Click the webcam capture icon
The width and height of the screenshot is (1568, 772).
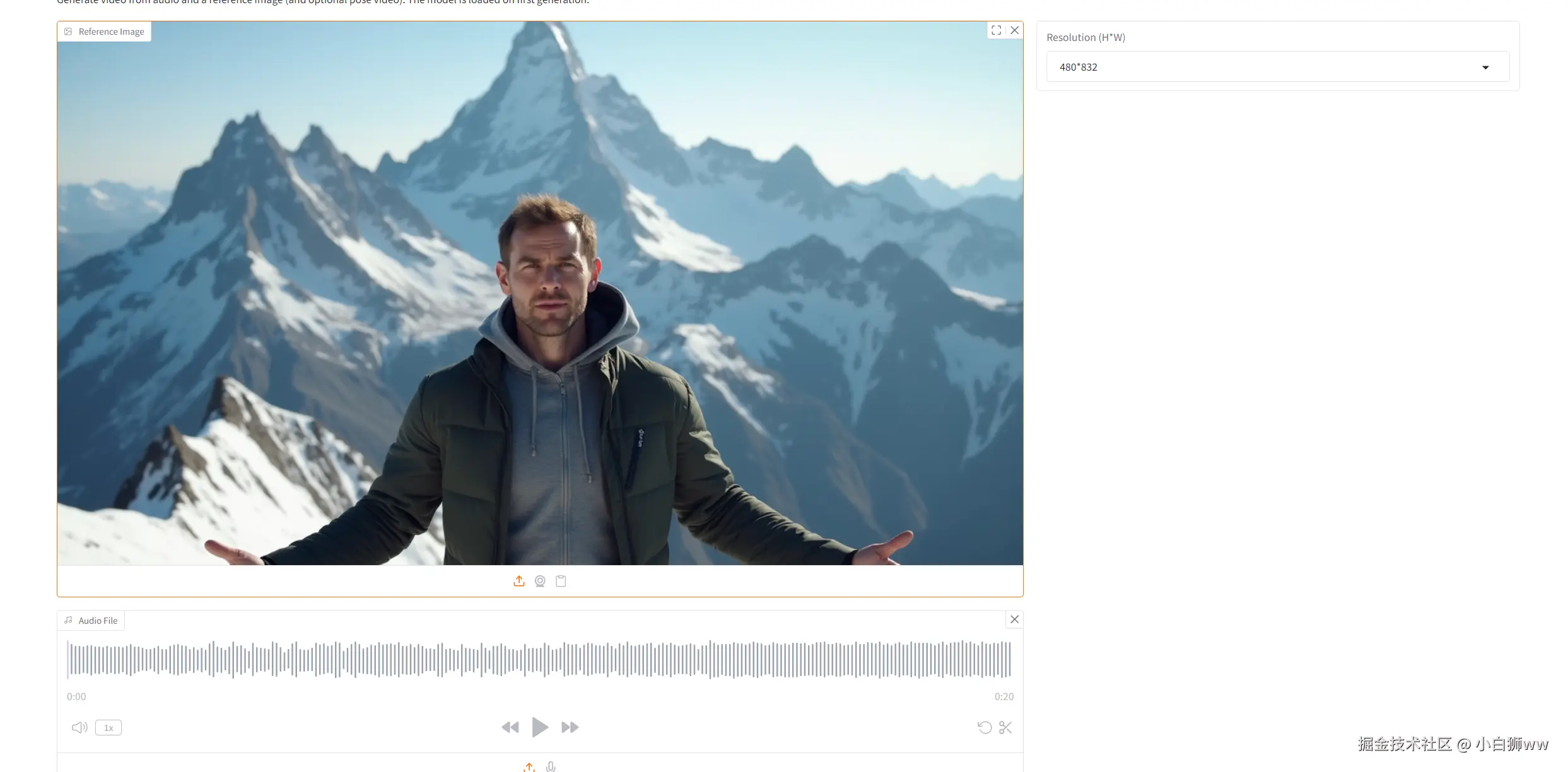(x=540, y=581)
